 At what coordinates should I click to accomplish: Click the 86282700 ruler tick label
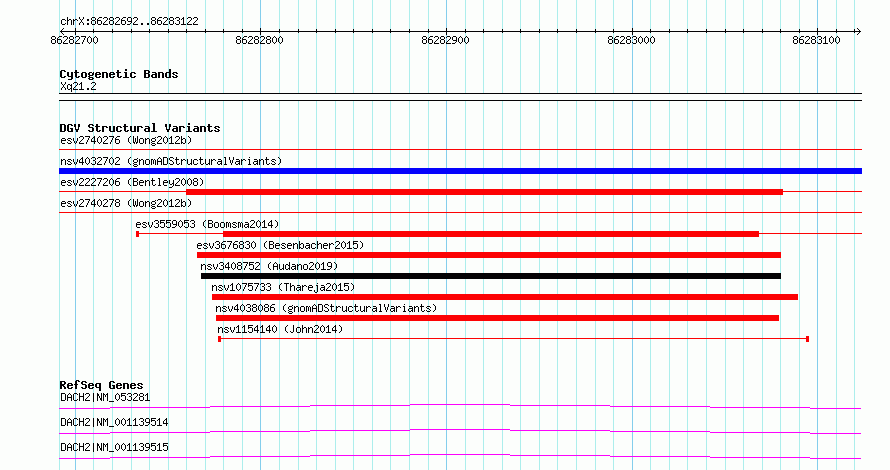74,40
